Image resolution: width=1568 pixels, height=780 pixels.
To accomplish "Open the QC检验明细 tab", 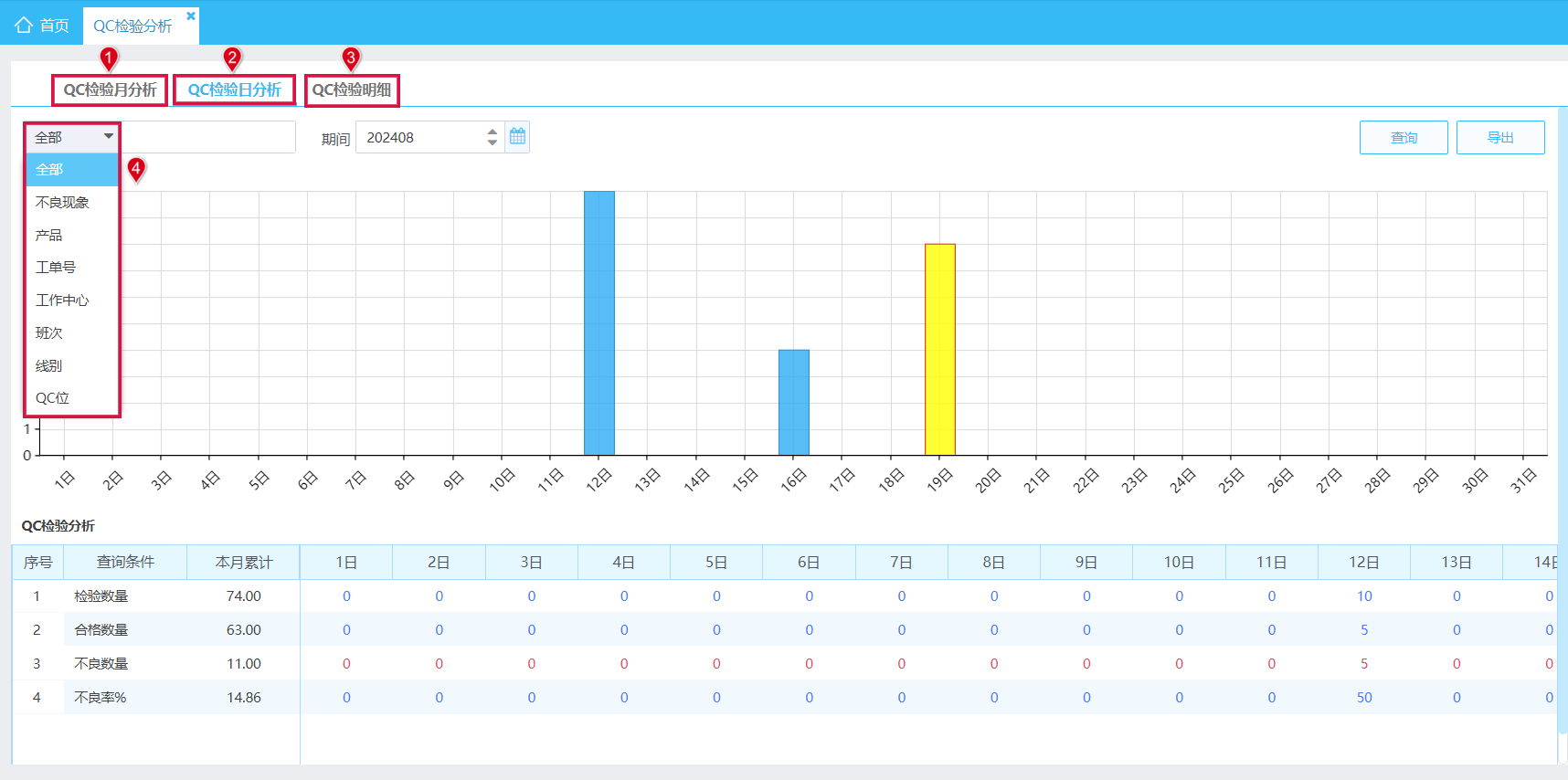I will pyautogui.click(x=352, y=90).
